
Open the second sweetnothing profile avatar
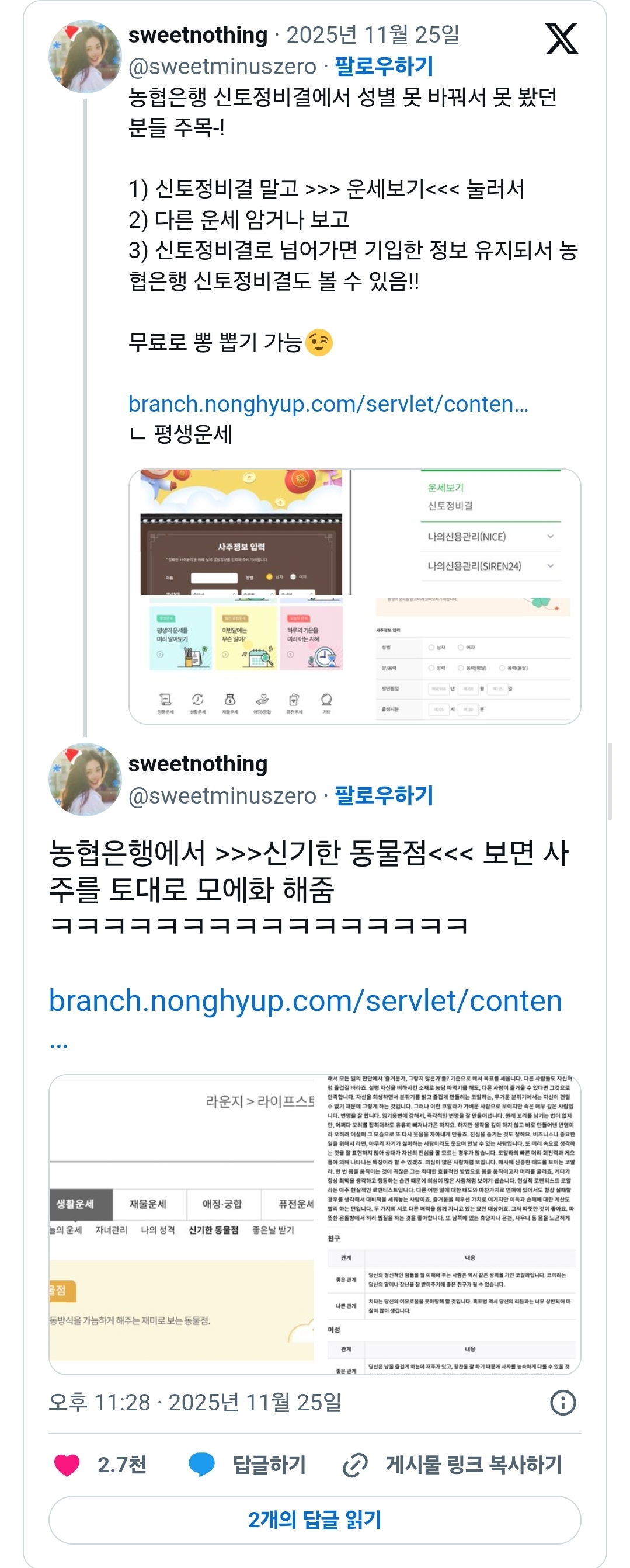click(85, 779)
